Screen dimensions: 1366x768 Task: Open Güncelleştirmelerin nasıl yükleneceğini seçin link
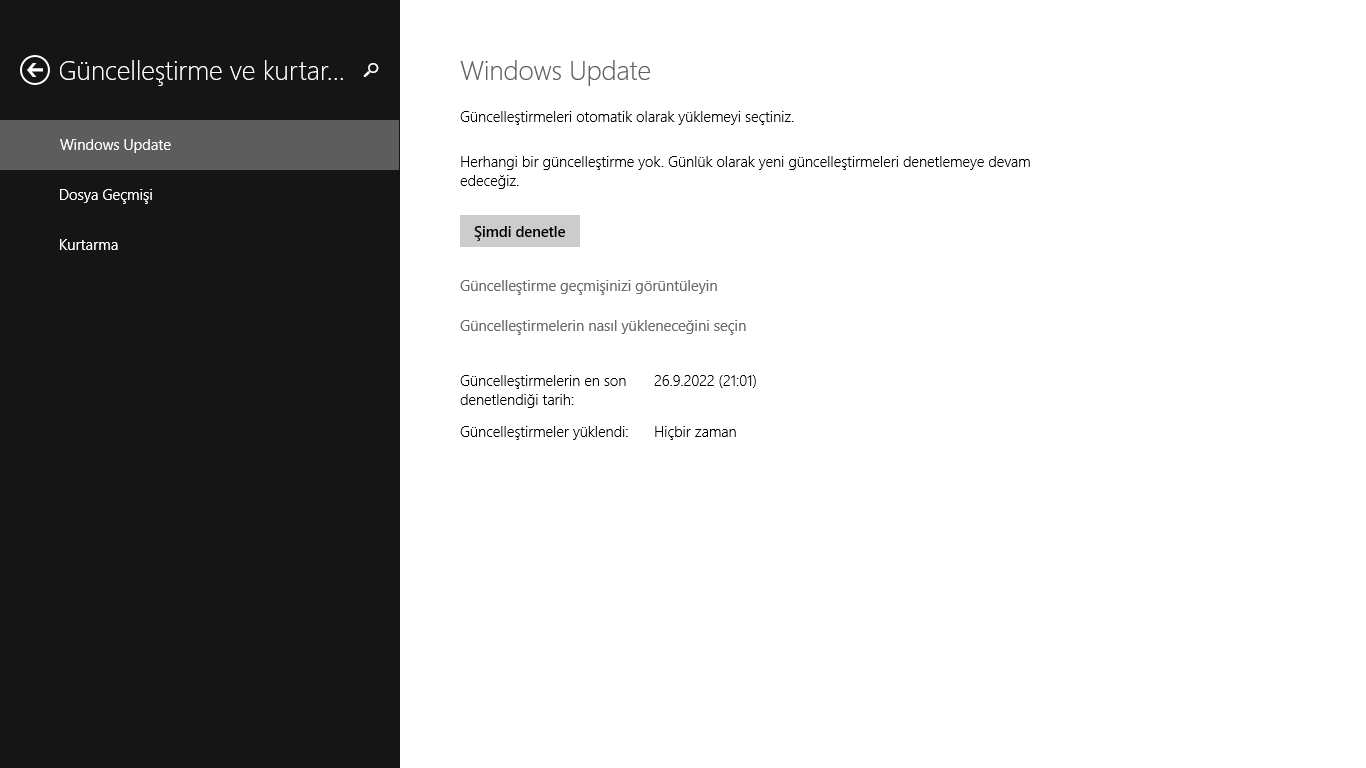[x=603, y=326]
